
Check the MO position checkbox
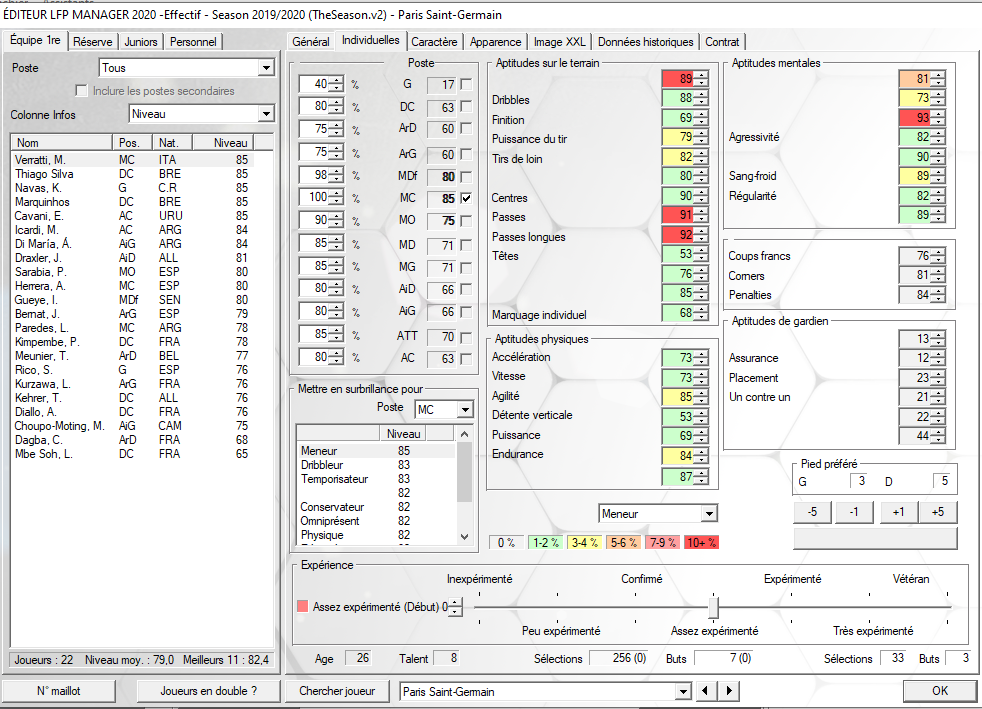point(466,220)
